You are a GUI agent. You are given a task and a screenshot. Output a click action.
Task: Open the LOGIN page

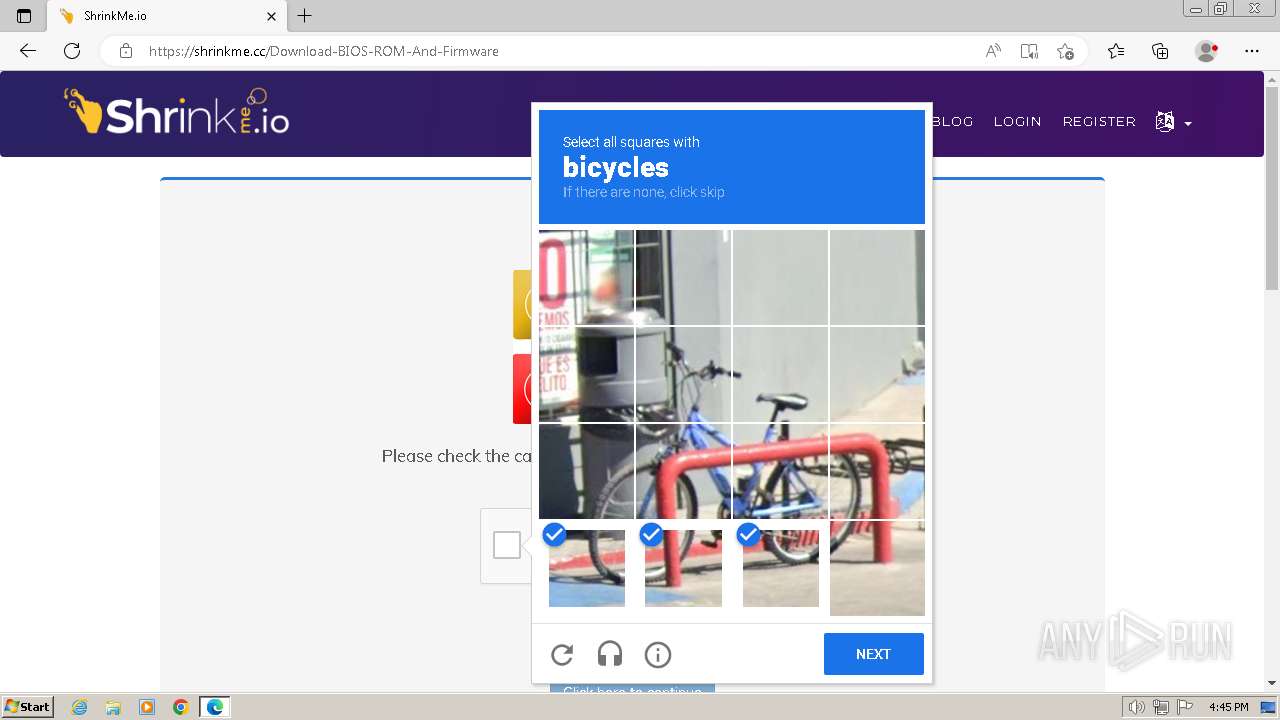pyautogui.click(x=1017, y=121)
